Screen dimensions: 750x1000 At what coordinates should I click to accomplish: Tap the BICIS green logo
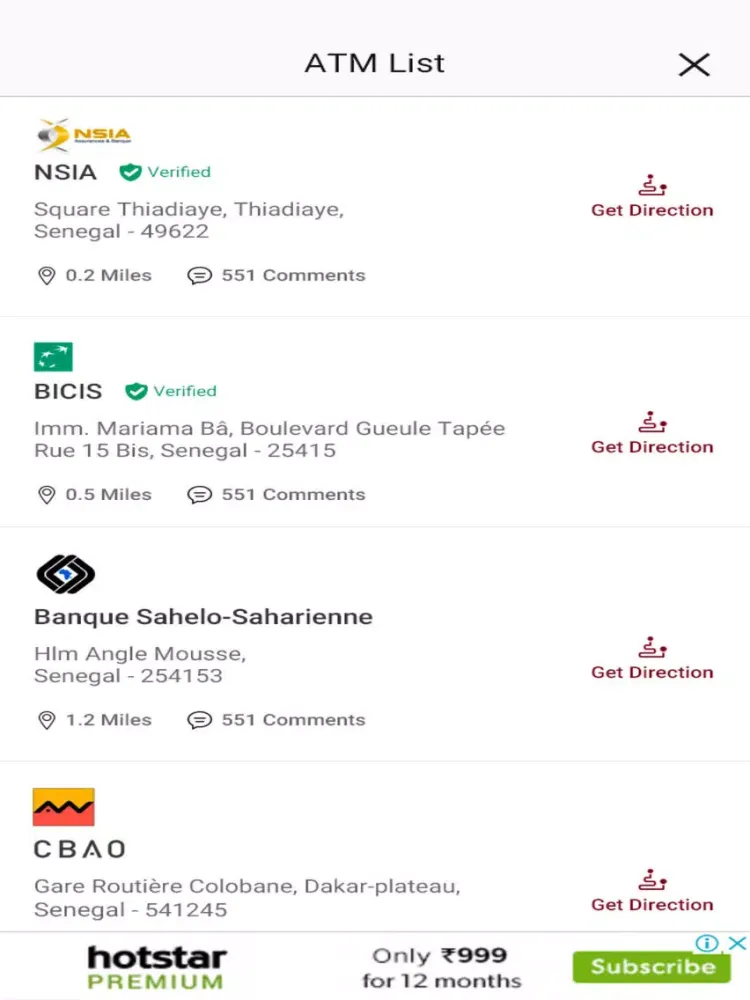point(53,357)
